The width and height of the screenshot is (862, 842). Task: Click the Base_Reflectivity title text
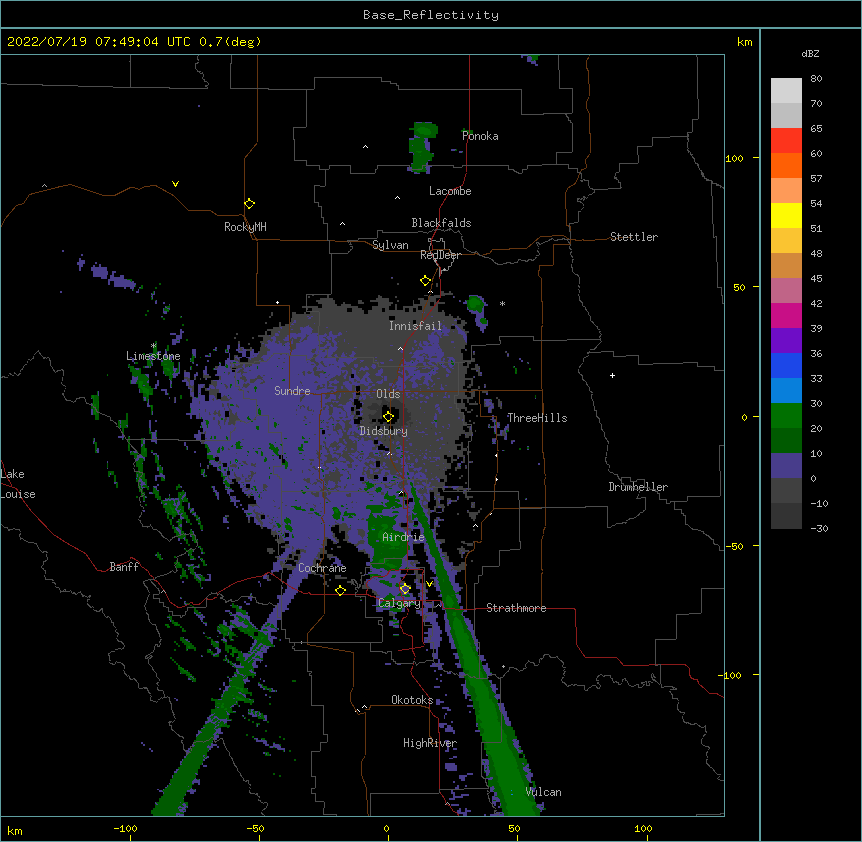coord(431,15)
